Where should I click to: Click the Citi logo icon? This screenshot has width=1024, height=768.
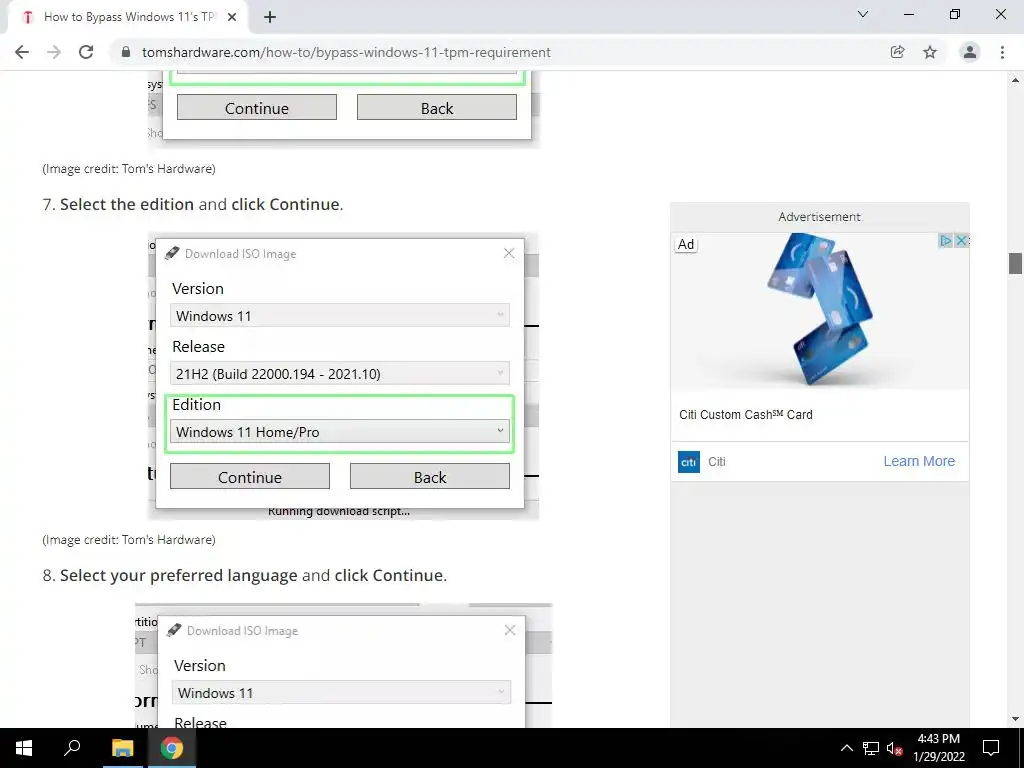pyautogui.click(x=689, y=462)
